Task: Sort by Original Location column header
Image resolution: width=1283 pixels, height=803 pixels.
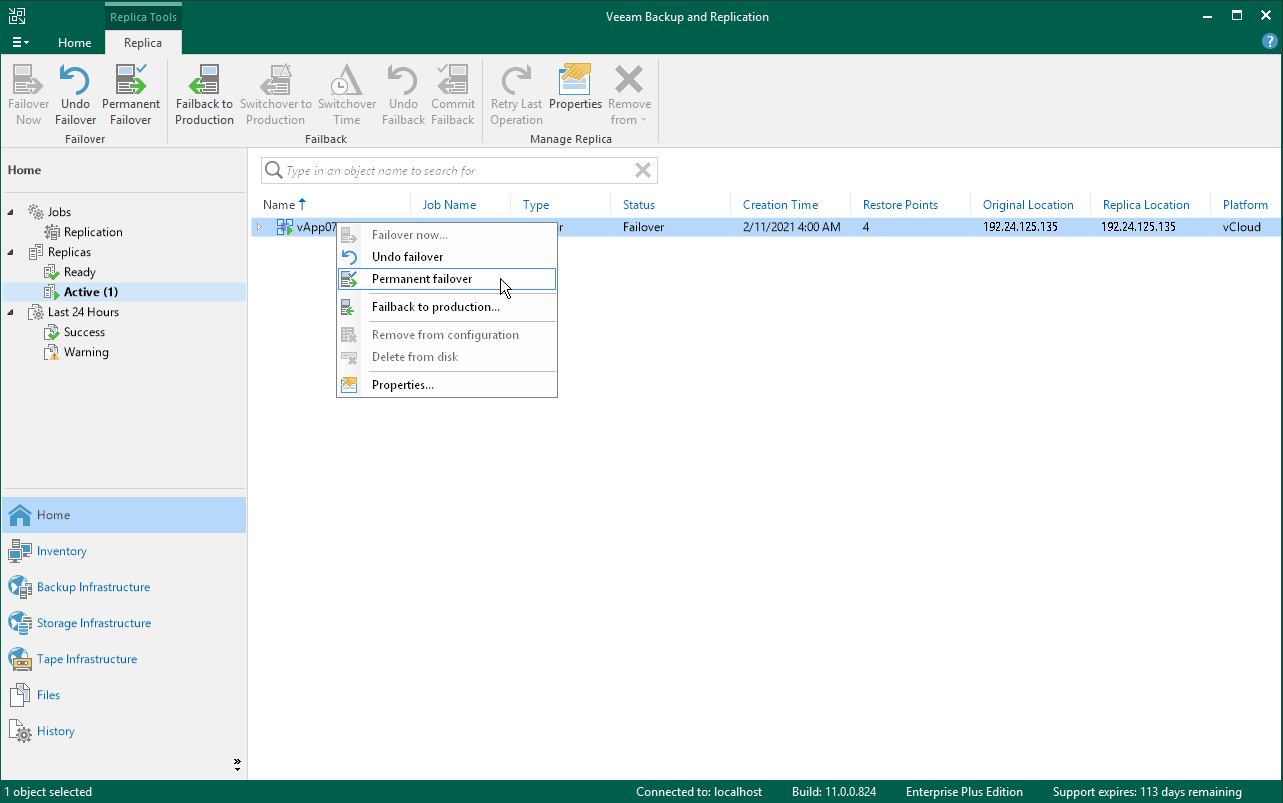Action: (x=1030, y=205)
